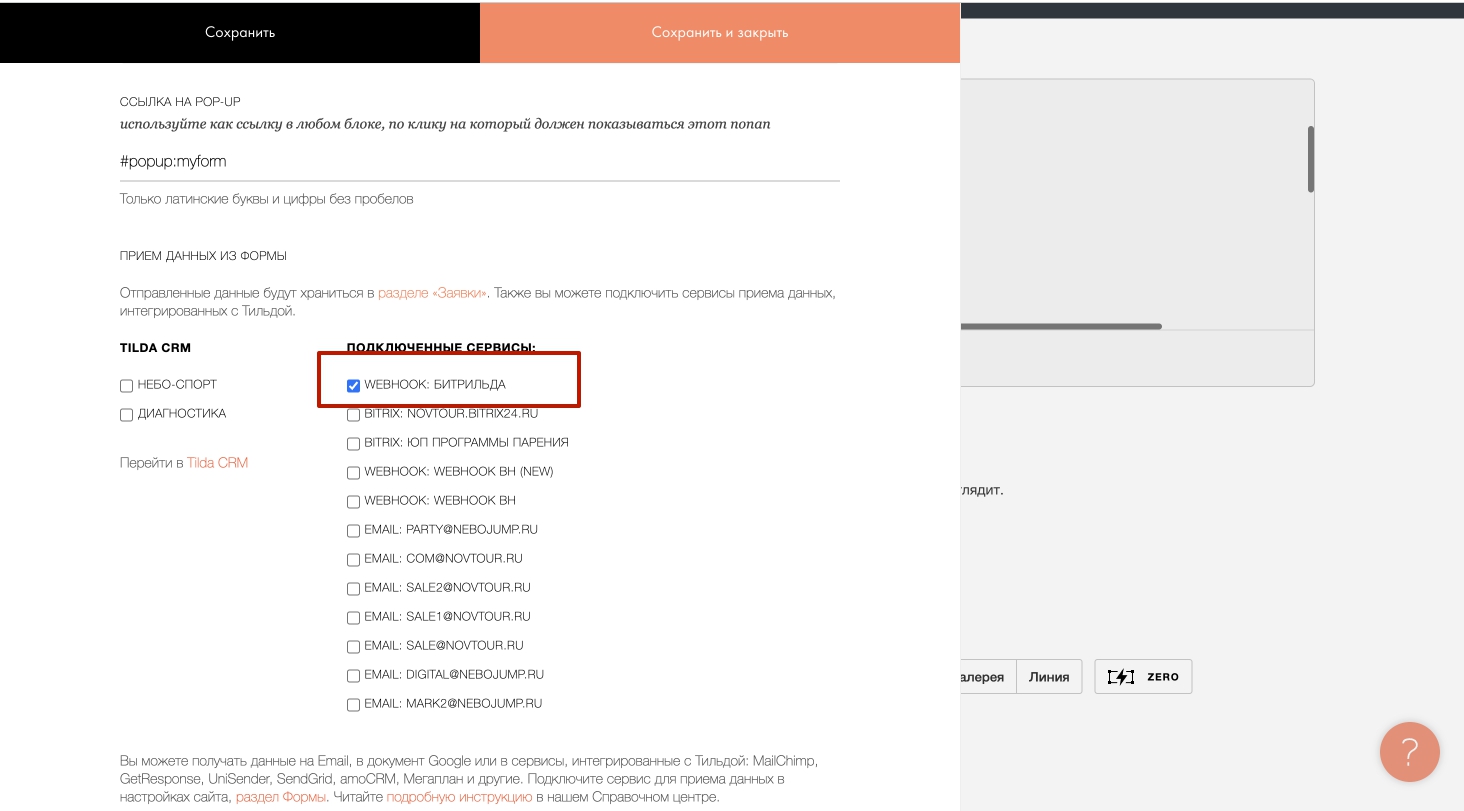
Task: Check BITRIX: NOVTOUR.BITRIX24.RU option
Action: click(x=353, y=414)
